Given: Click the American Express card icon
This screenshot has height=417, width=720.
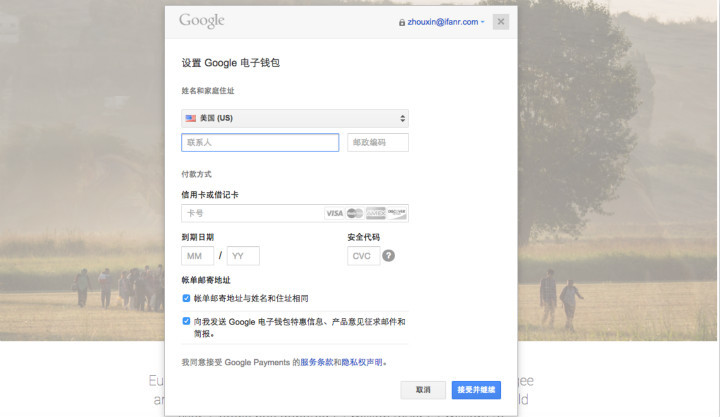Looking at the screenshot, I should click(x=376, y=213).
